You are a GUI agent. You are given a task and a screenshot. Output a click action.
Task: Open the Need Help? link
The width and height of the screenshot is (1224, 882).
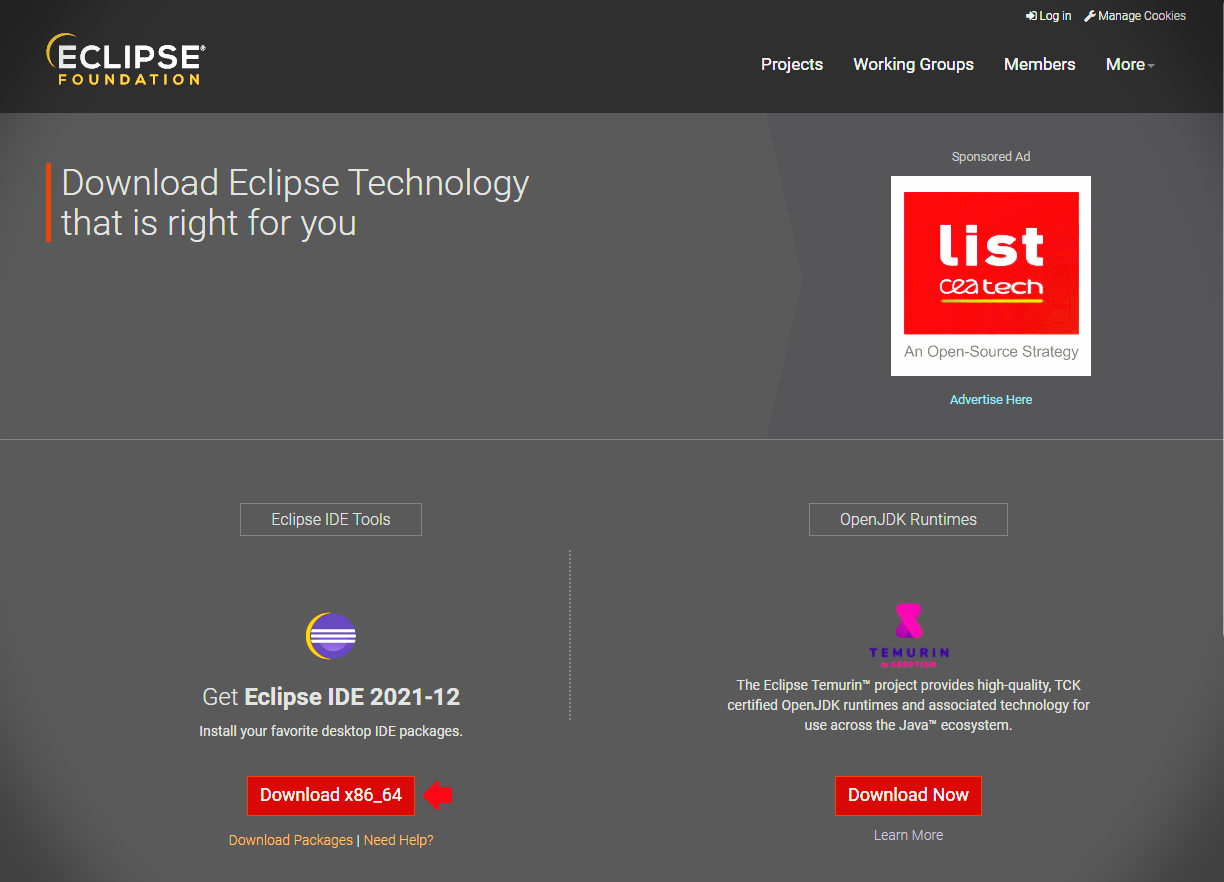pos(399,840)
